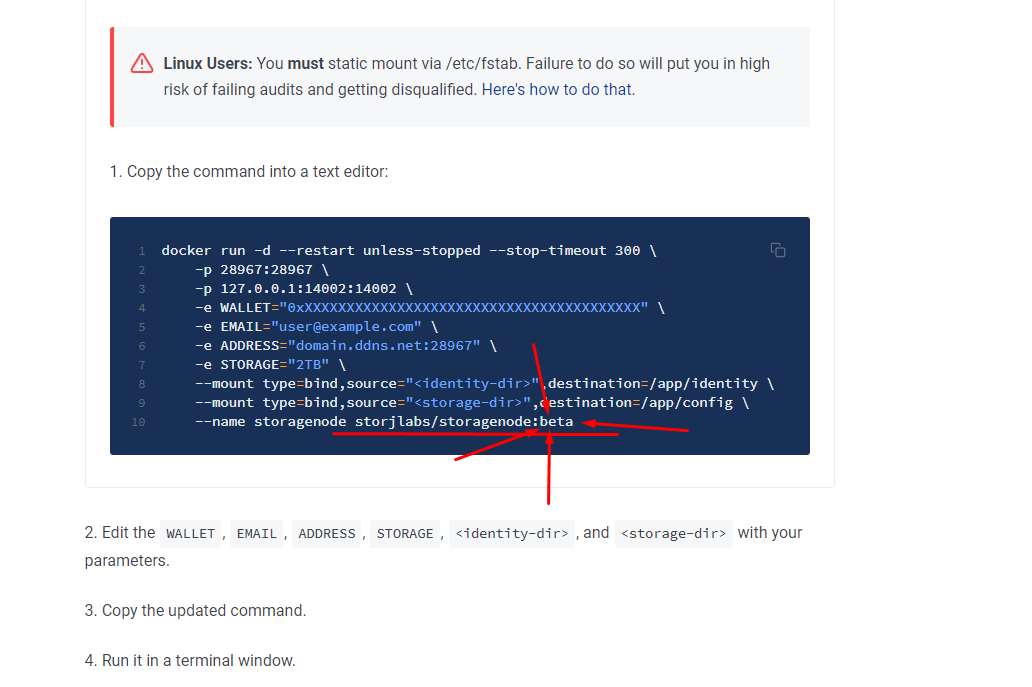Image resolution: width=1032 pixels, height=687 pixels.
Task: Click the "2TB" storage value
Action: tap(308, 364)
